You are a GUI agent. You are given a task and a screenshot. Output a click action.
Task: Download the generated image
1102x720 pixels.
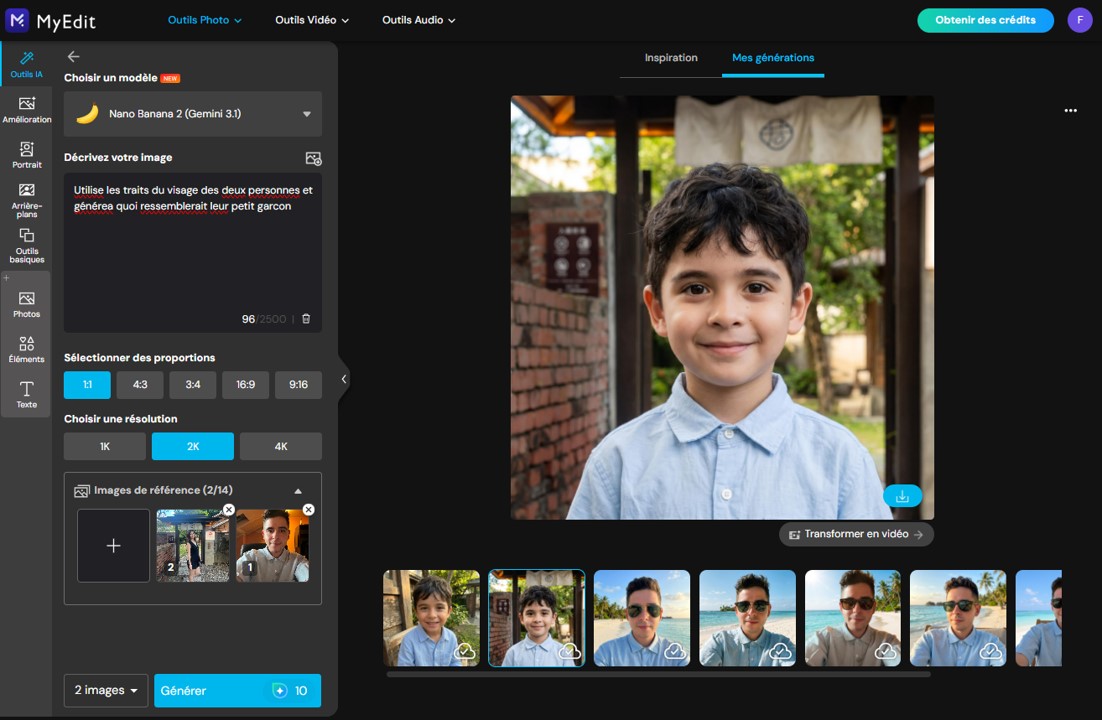tap(902, 496)
